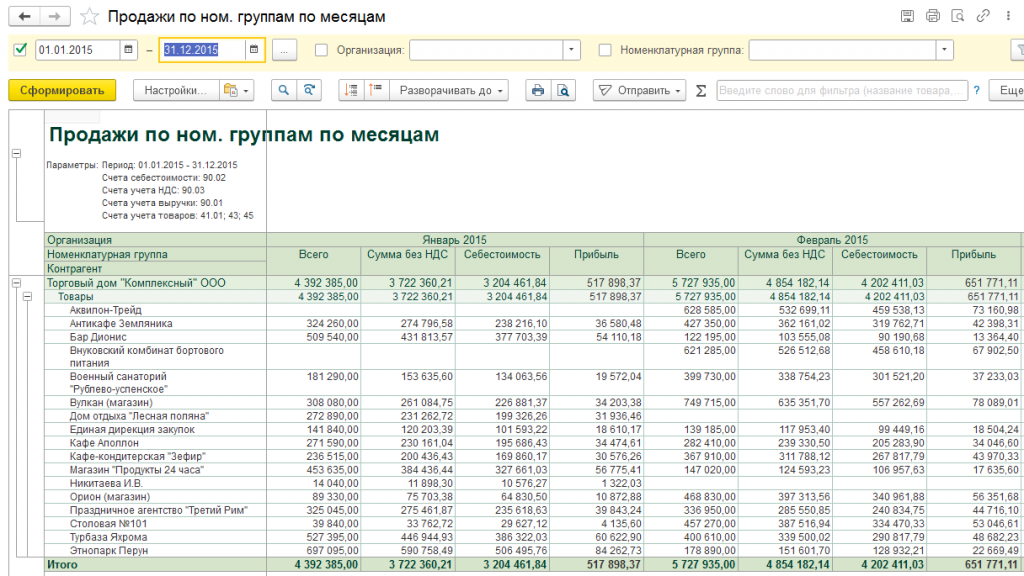The image size is (1024, 576).
Task: Click the Сформировать button
Action: tap(62, 90)
